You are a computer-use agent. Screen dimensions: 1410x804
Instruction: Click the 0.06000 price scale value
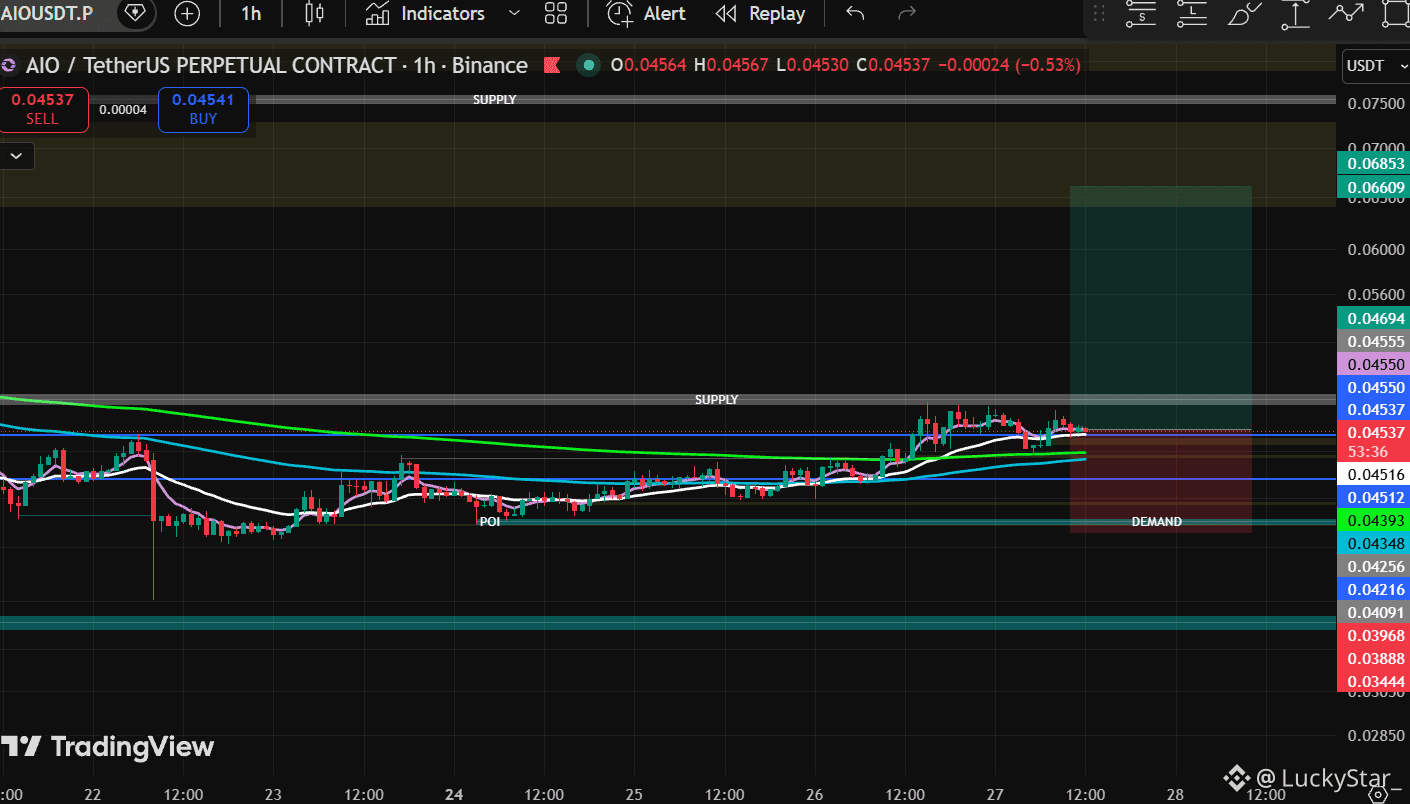click(x=1376, y=250)
